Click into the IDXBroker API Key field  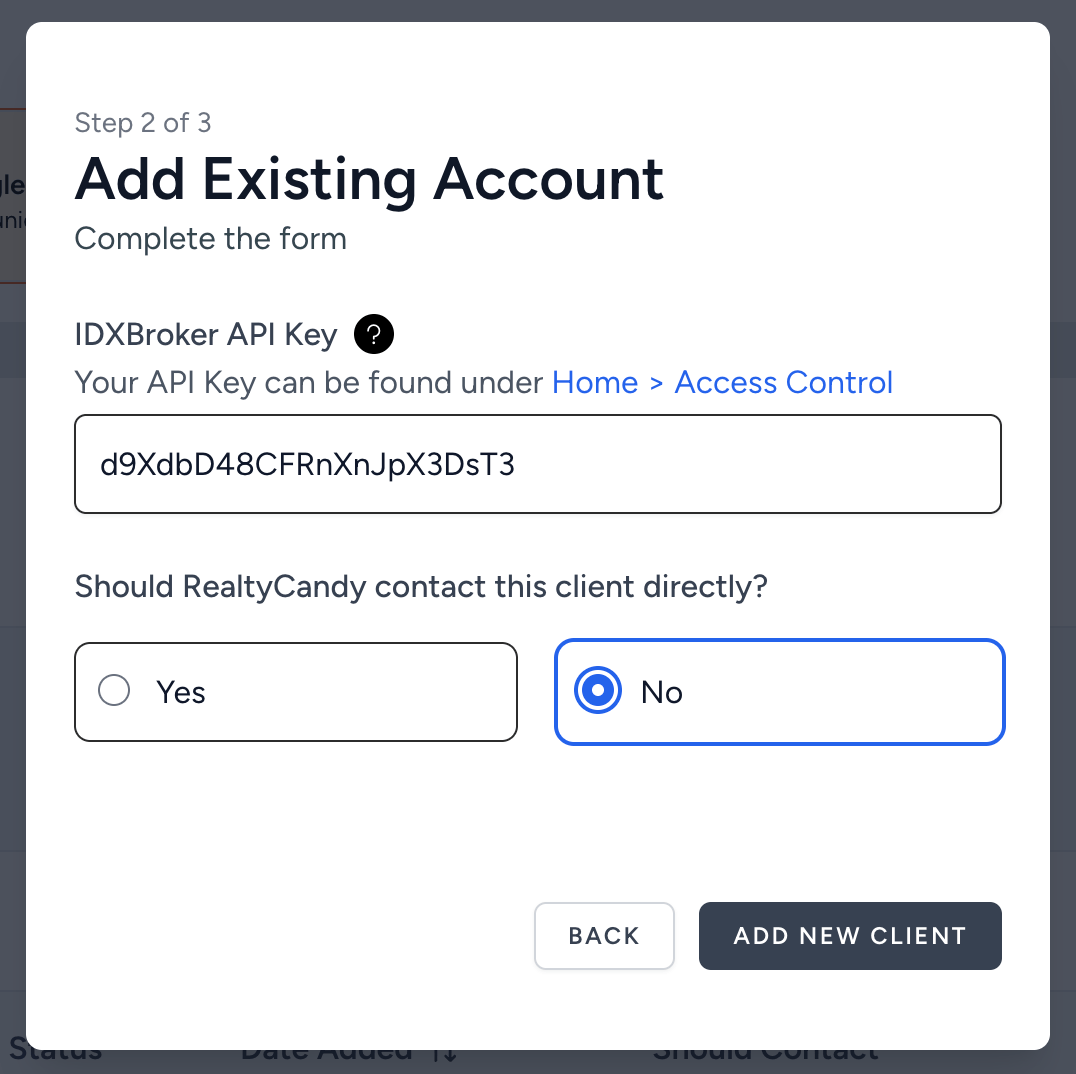pyautogui.click(x=538, y=464)
